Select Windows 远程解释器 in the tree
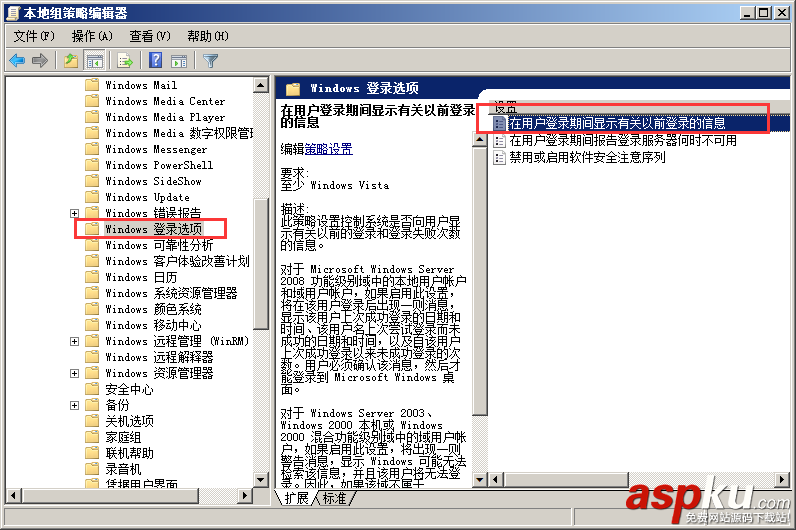The height and width of the screenshot is (530, 796). [159, 357]
